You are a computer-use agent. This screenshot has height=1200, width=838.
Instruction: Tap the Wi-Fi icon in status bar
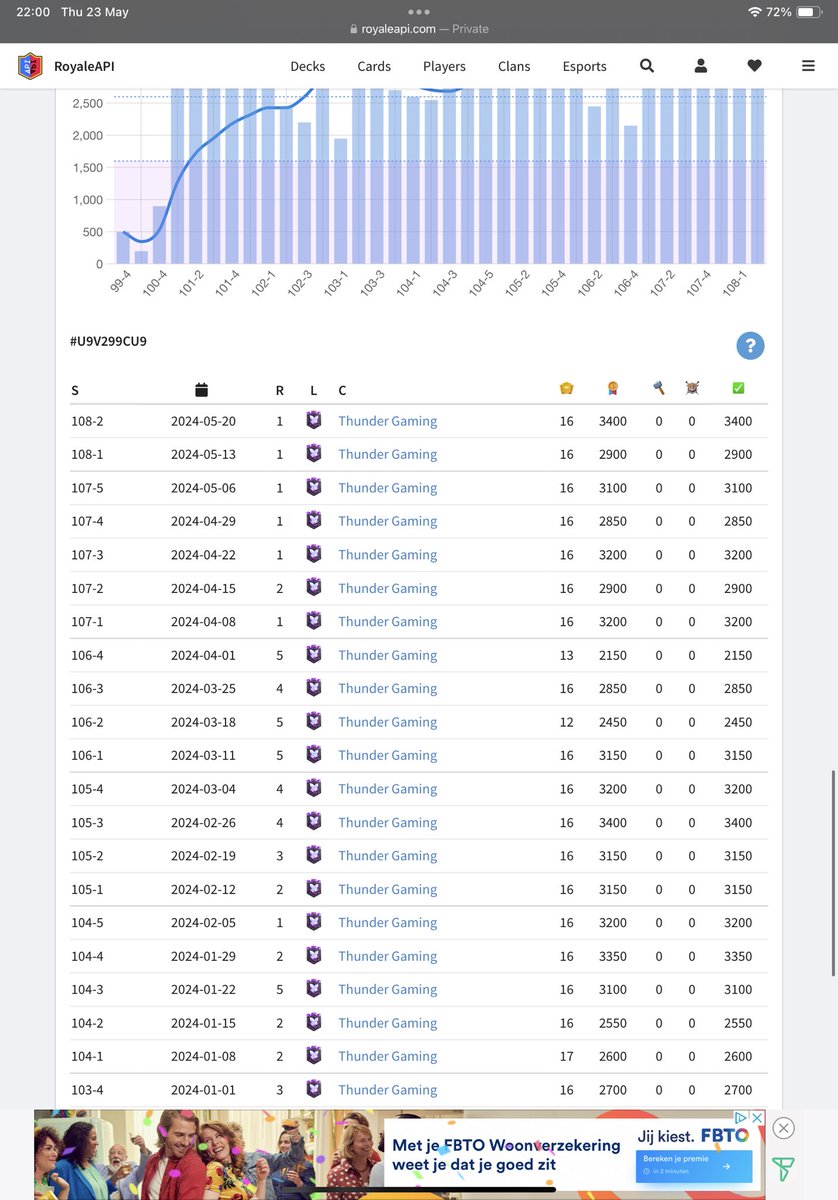click(755, 12)
